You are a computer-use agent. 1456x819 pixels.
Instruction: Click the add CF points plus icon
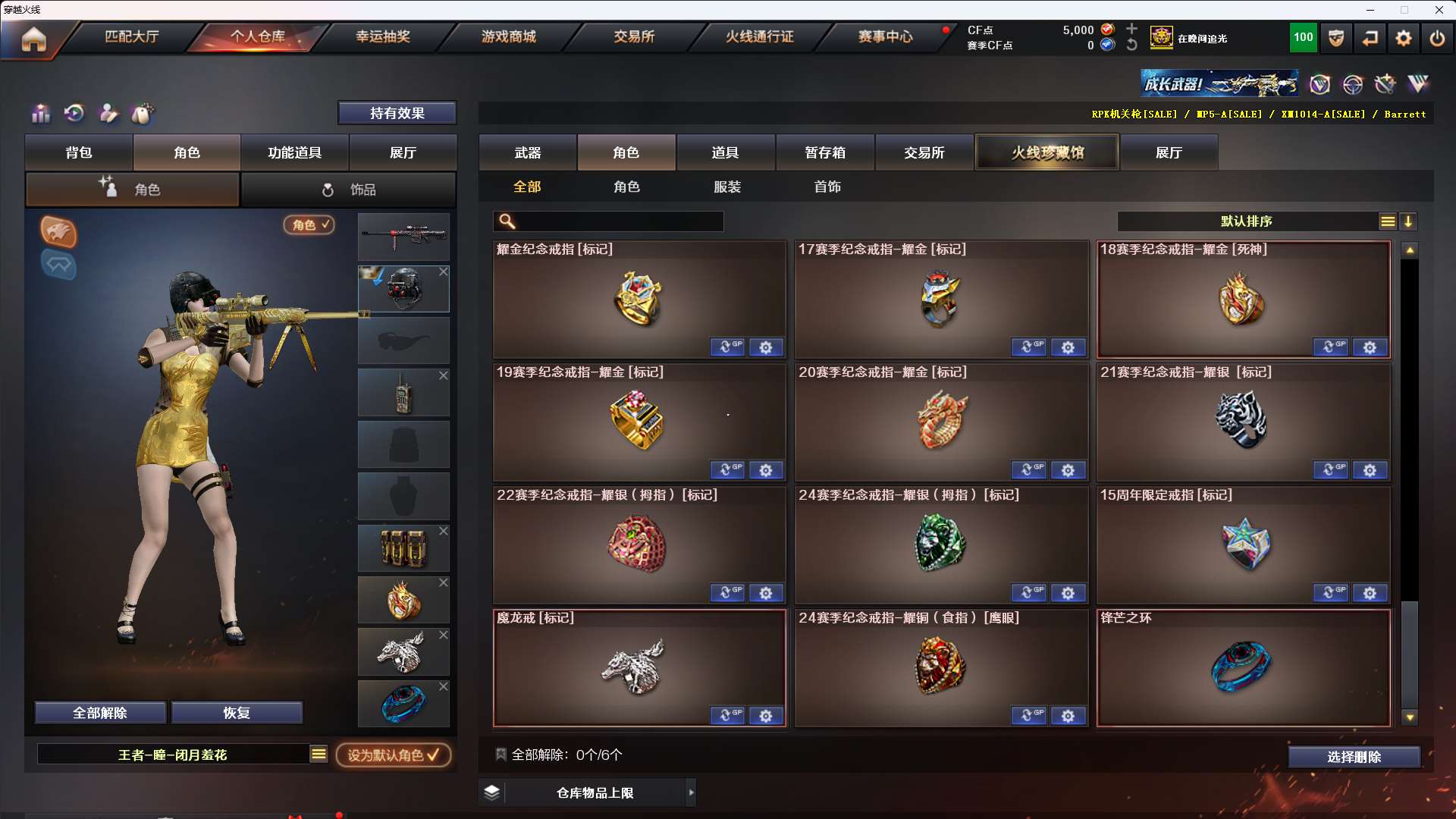[x=1131, y=29]
